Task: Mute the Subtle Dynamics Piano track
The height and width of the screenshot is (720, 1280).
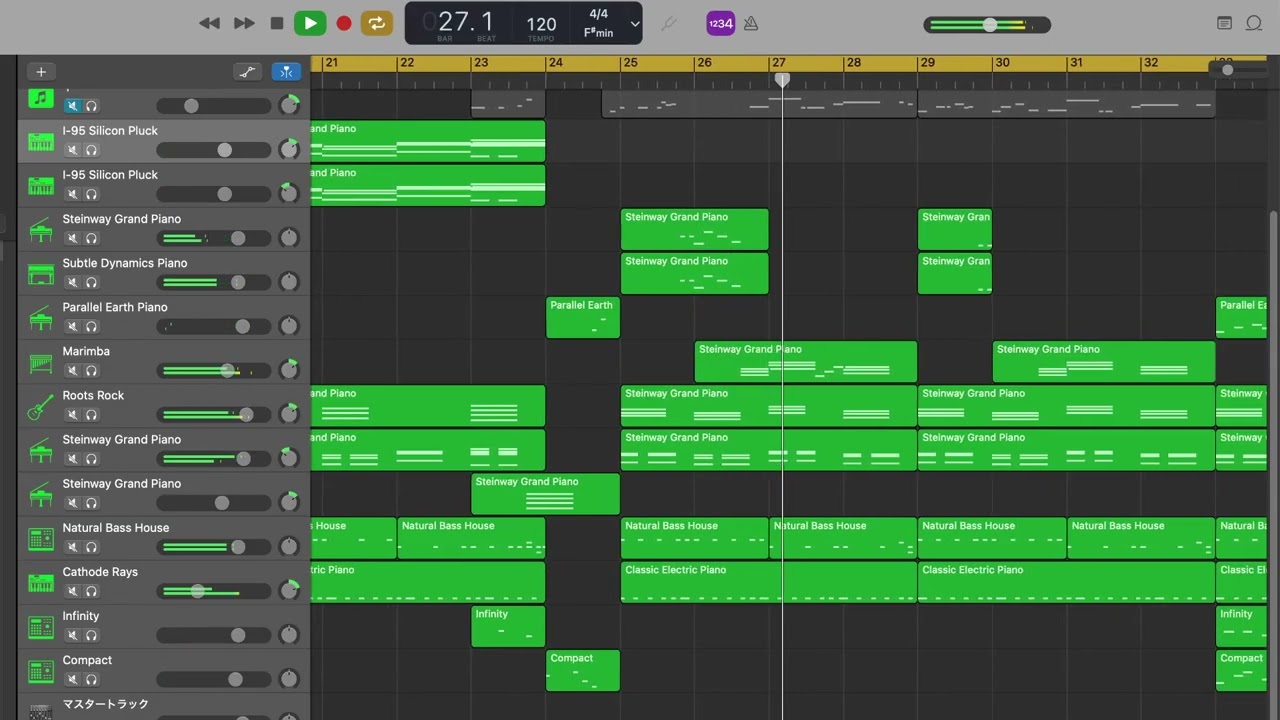Action: (72, 282)
